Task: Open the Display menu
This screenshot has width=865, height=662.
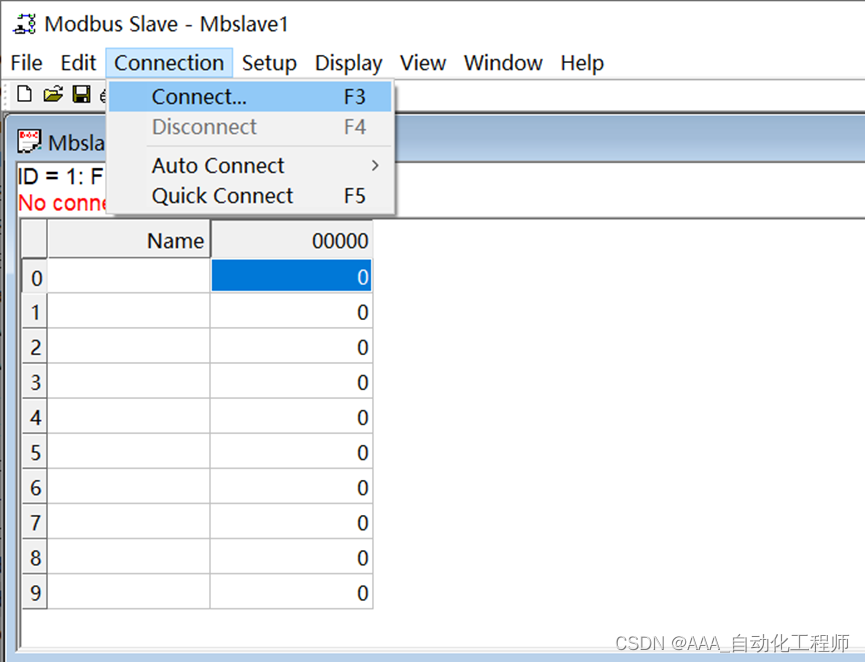Action: click(x=349, y=63)
